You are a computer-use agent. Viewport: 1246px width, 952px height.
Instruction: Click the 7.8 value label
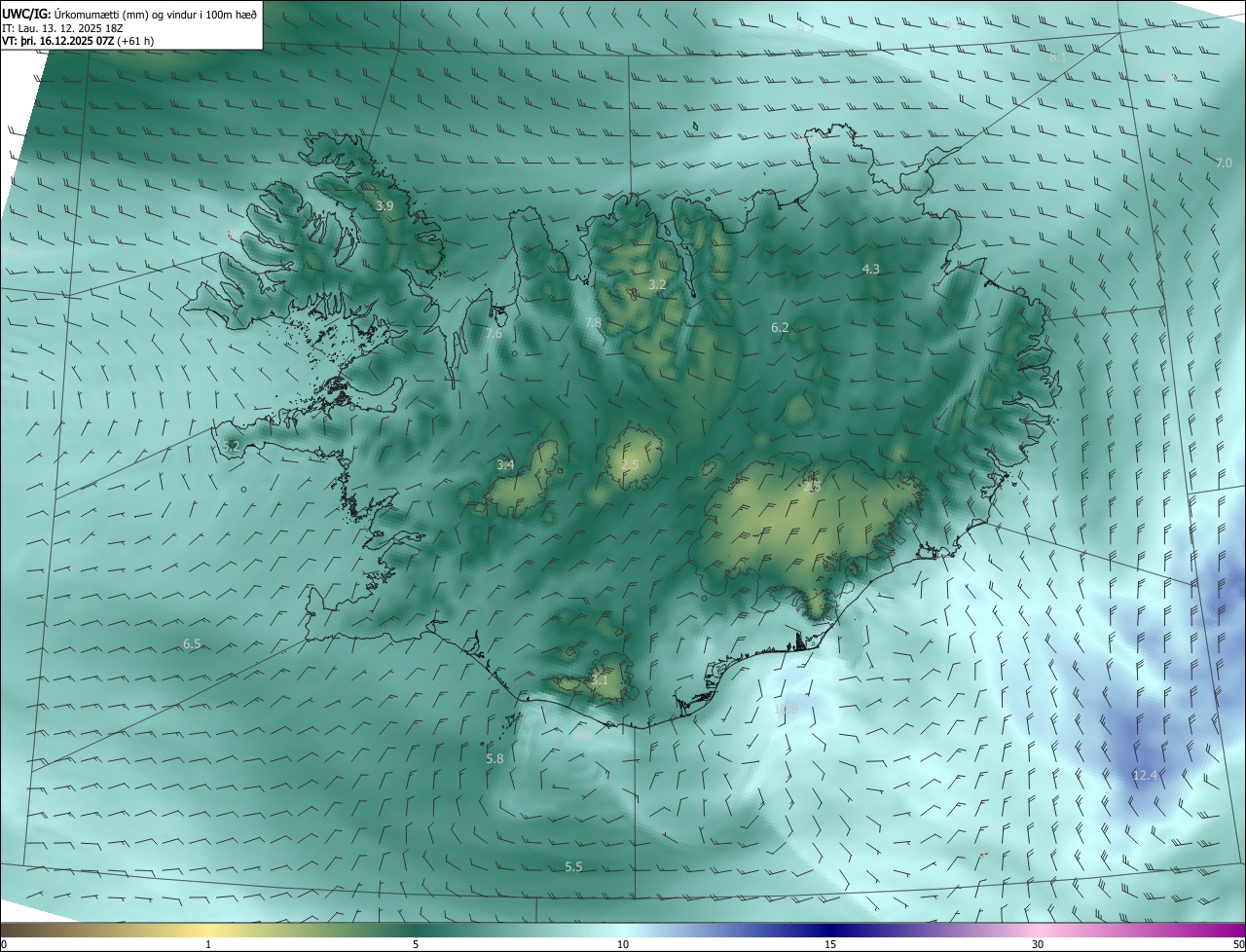click(x=593, y=323)
